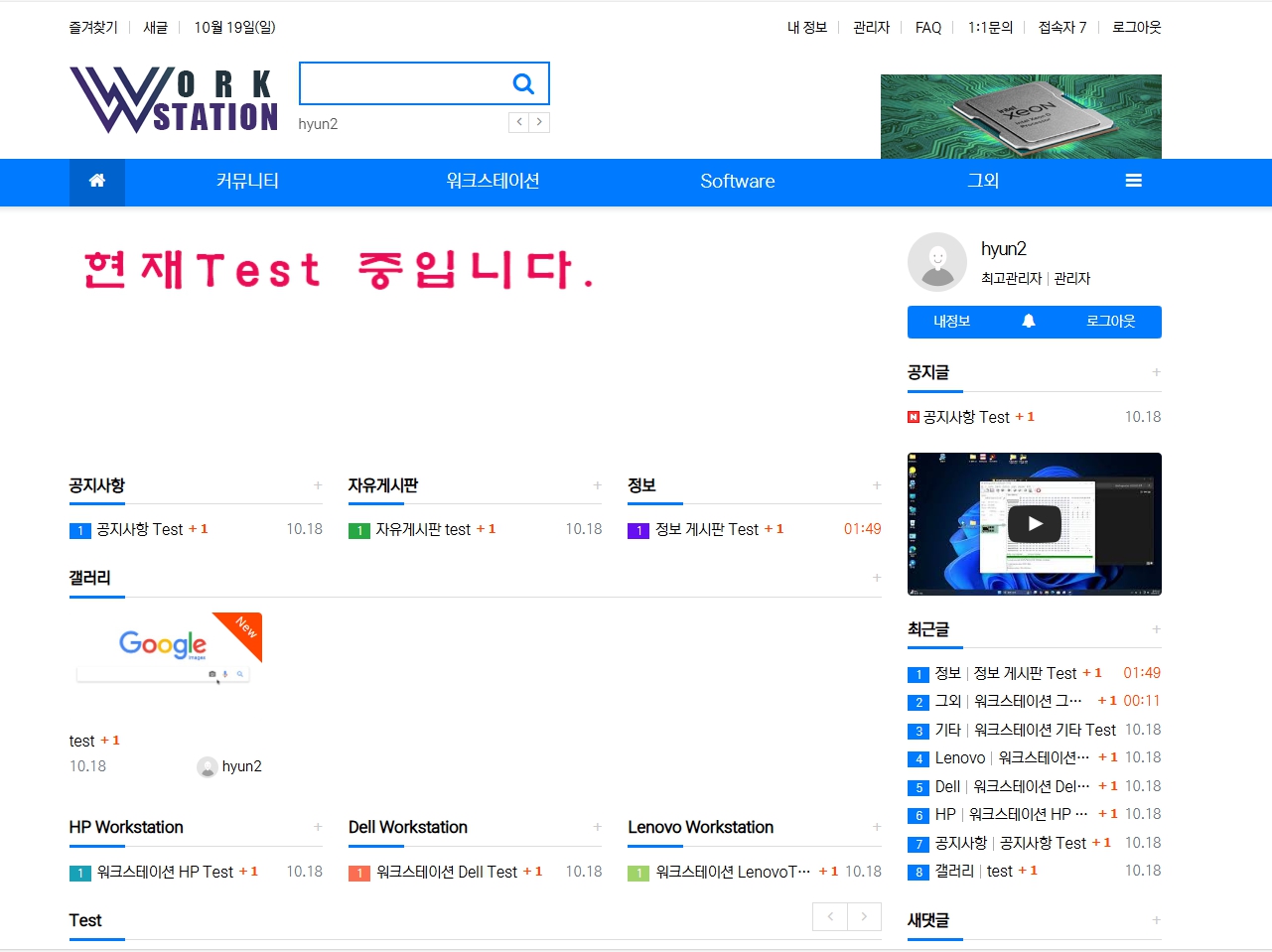Viewport: 1272px width, 952px height.
Task: Click previous arrow in the Test section
Action: tap(830, 916)
